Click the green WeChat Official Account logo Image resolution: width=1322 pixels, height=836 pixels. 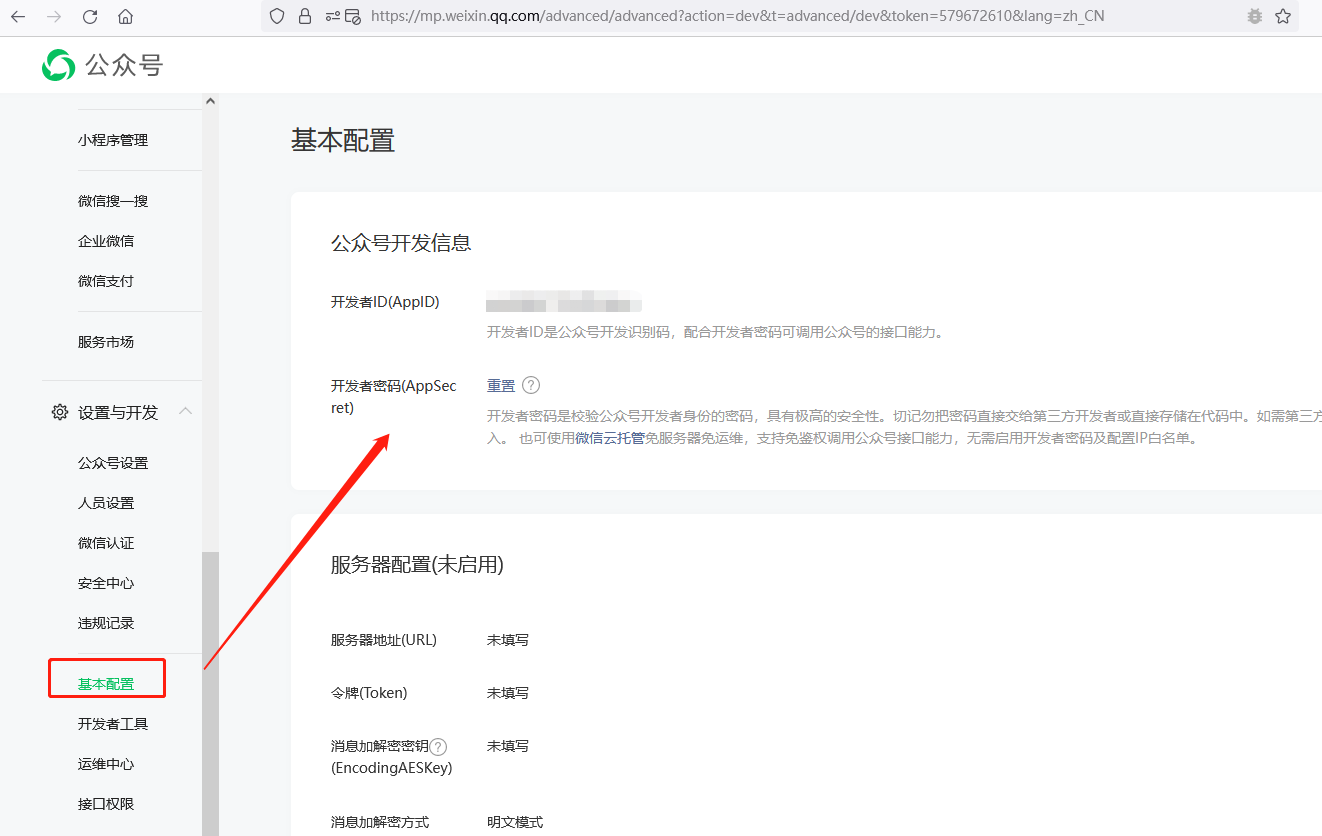(x=58, y=66)
